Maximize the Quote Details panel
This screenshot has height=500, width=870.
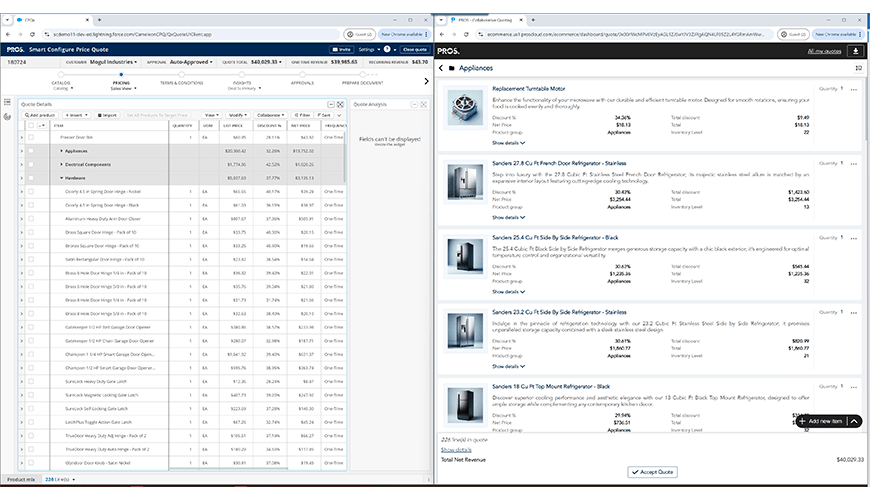[x=340, y=104]
